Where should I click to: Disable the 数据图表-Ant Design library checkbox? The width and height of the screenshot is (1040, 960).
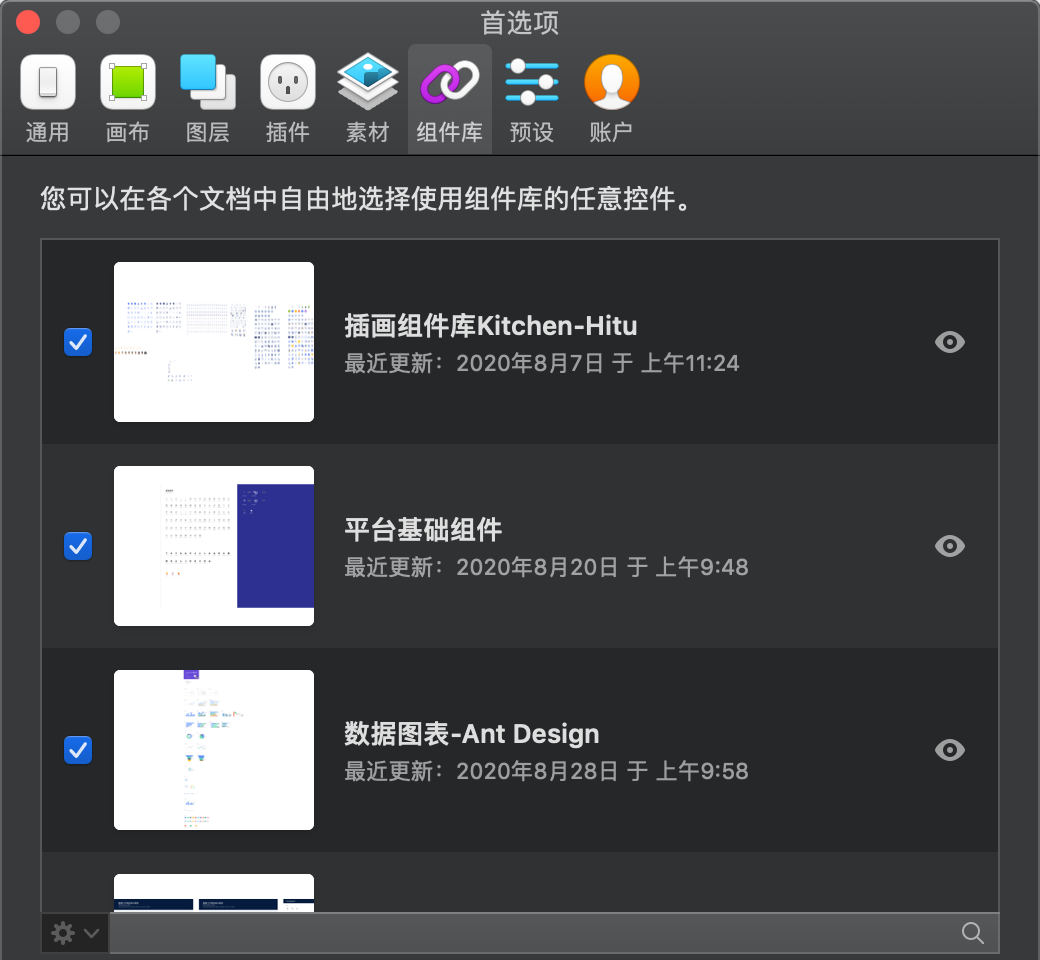78,750
